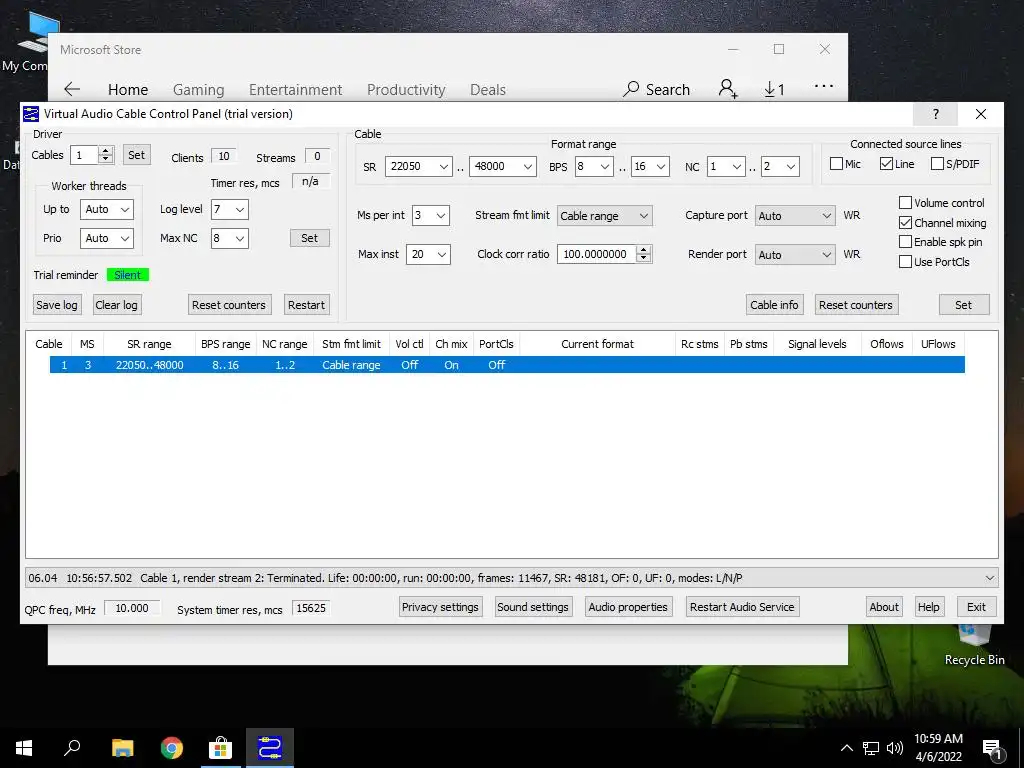
Task: Click the Virtual Audio Cable title icon
Action: click(x=31, y=114)
